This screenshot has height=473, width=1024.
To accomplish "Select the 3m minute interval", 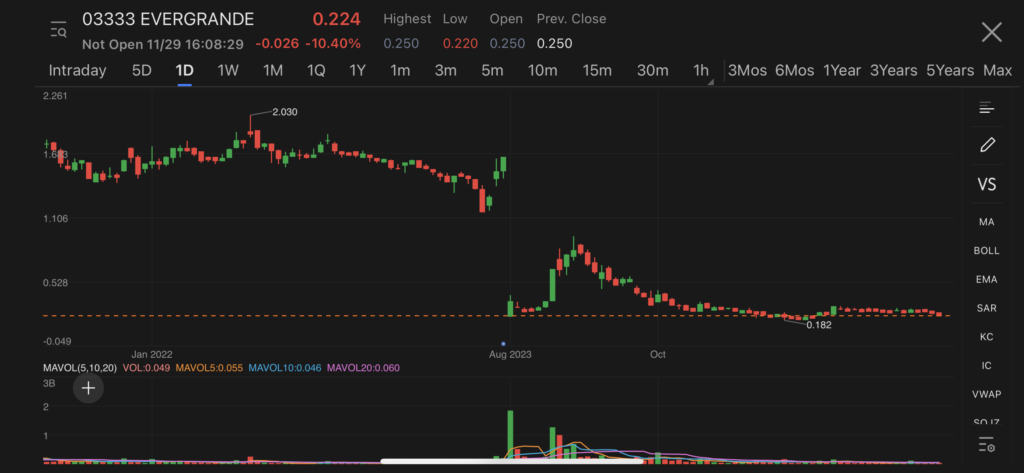I will click(x=445, y=71).
